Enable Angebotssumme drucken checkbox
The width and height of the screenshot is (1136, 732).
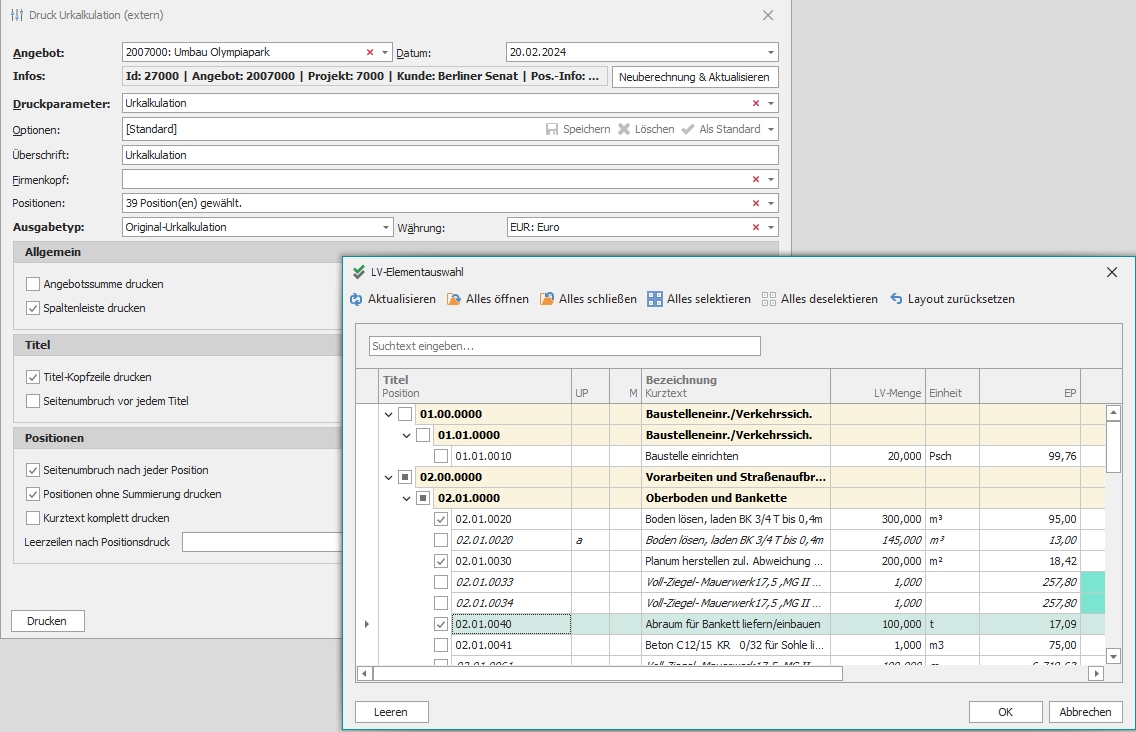tap(33, 284)
